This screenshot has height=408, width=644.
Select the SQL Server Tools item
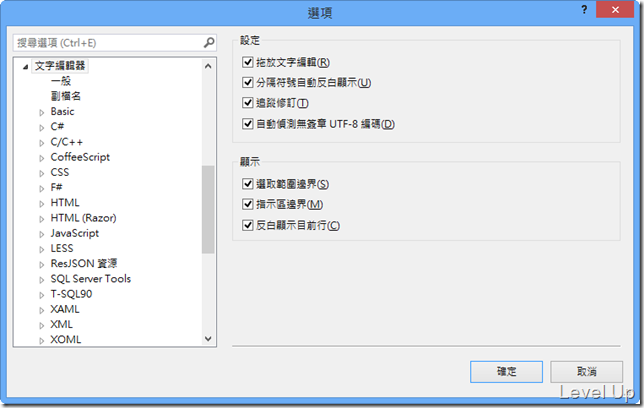click(x=90, y=279)
